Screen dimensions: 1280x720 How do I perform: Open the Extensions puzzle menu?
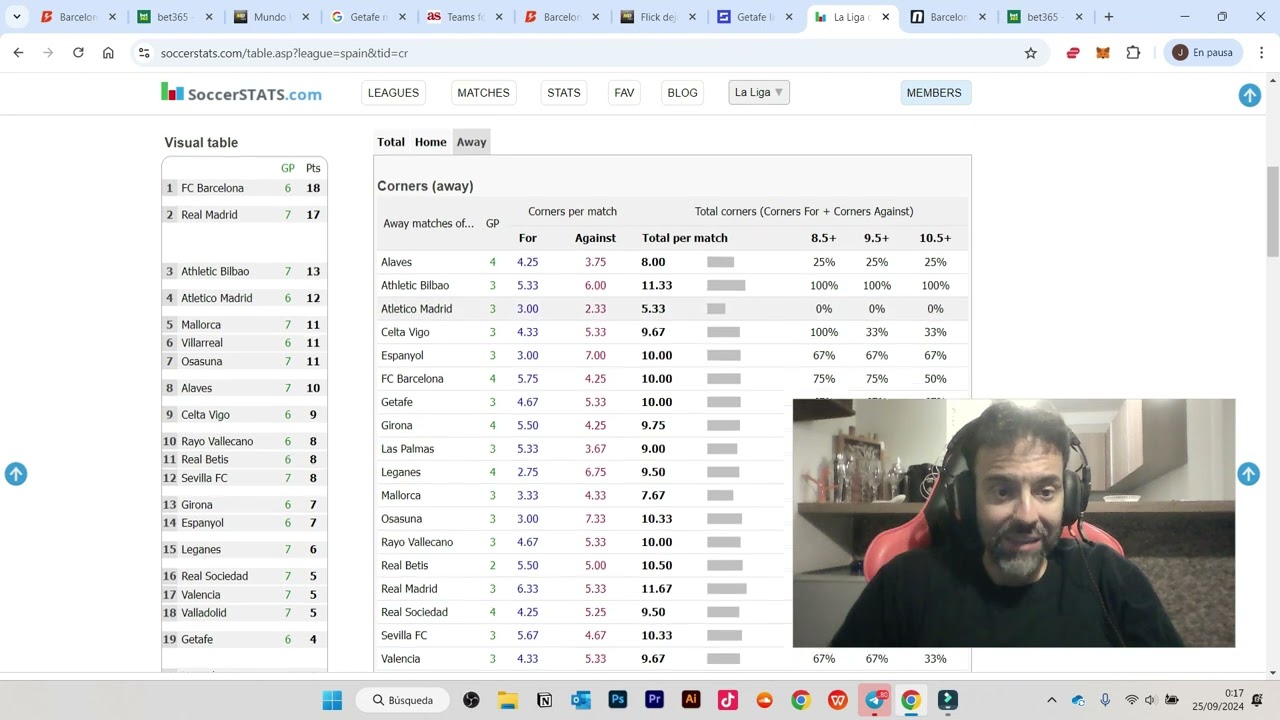coord(1133,53)
